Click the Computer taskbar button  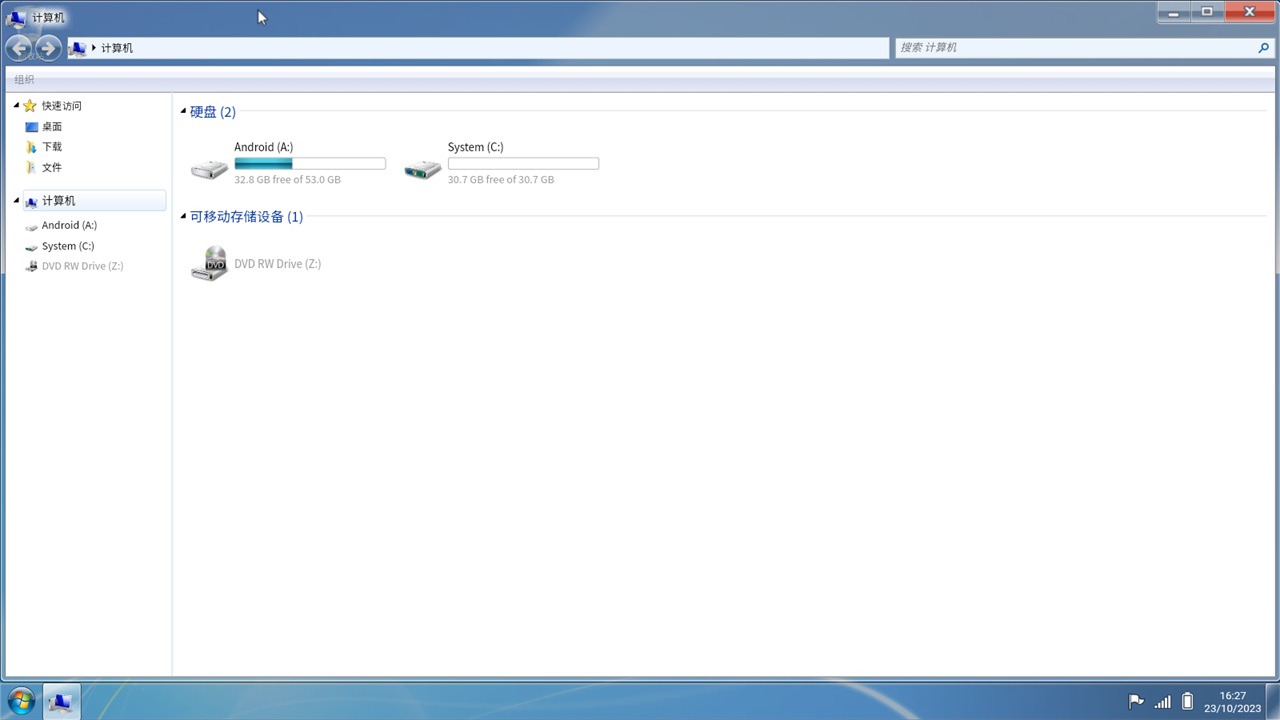pyautogui.click(x=60, y=701)
